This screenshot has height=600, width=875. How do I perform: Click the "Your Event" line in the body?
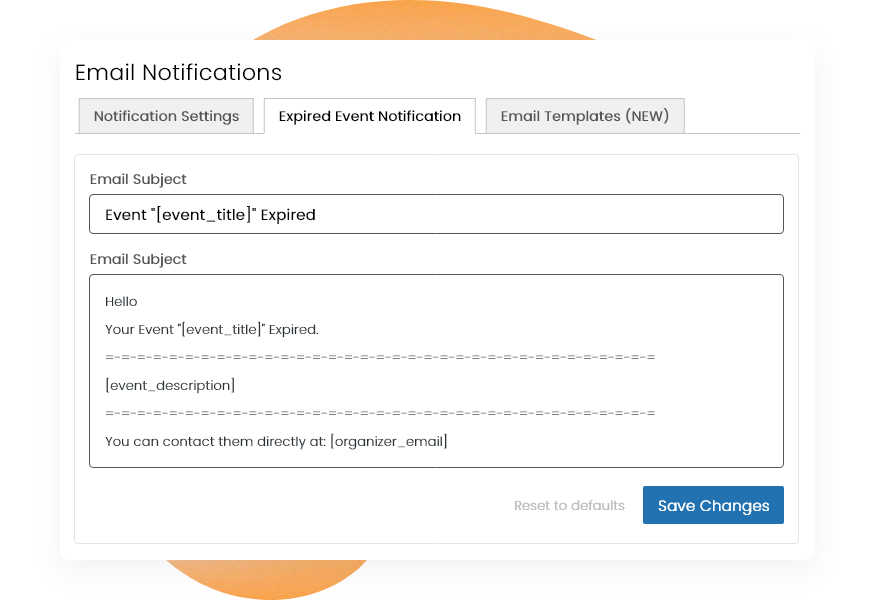click(x=210, y=329)
